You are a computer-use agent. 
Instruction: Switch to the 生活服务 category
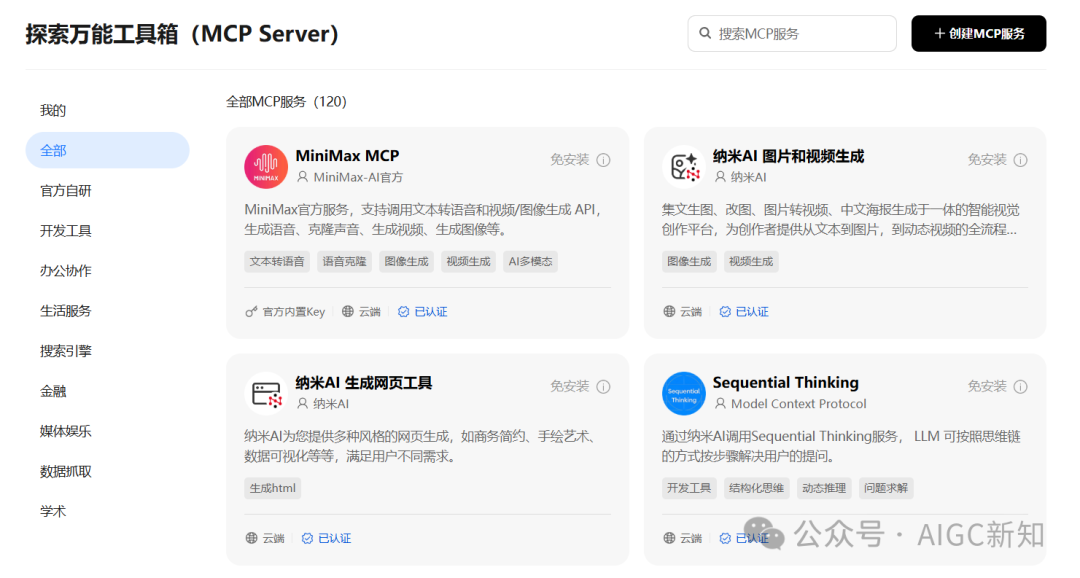point(107,311)
